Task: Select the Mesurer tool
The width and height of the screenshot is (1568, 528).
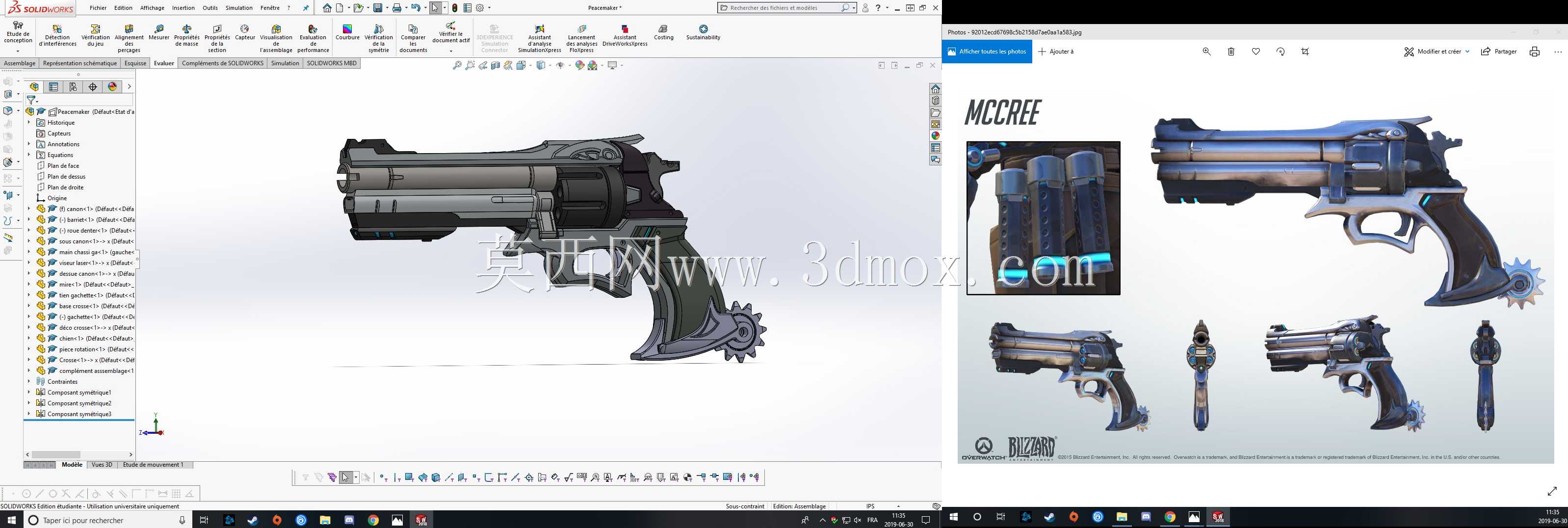Action: [x=159, y=33]
